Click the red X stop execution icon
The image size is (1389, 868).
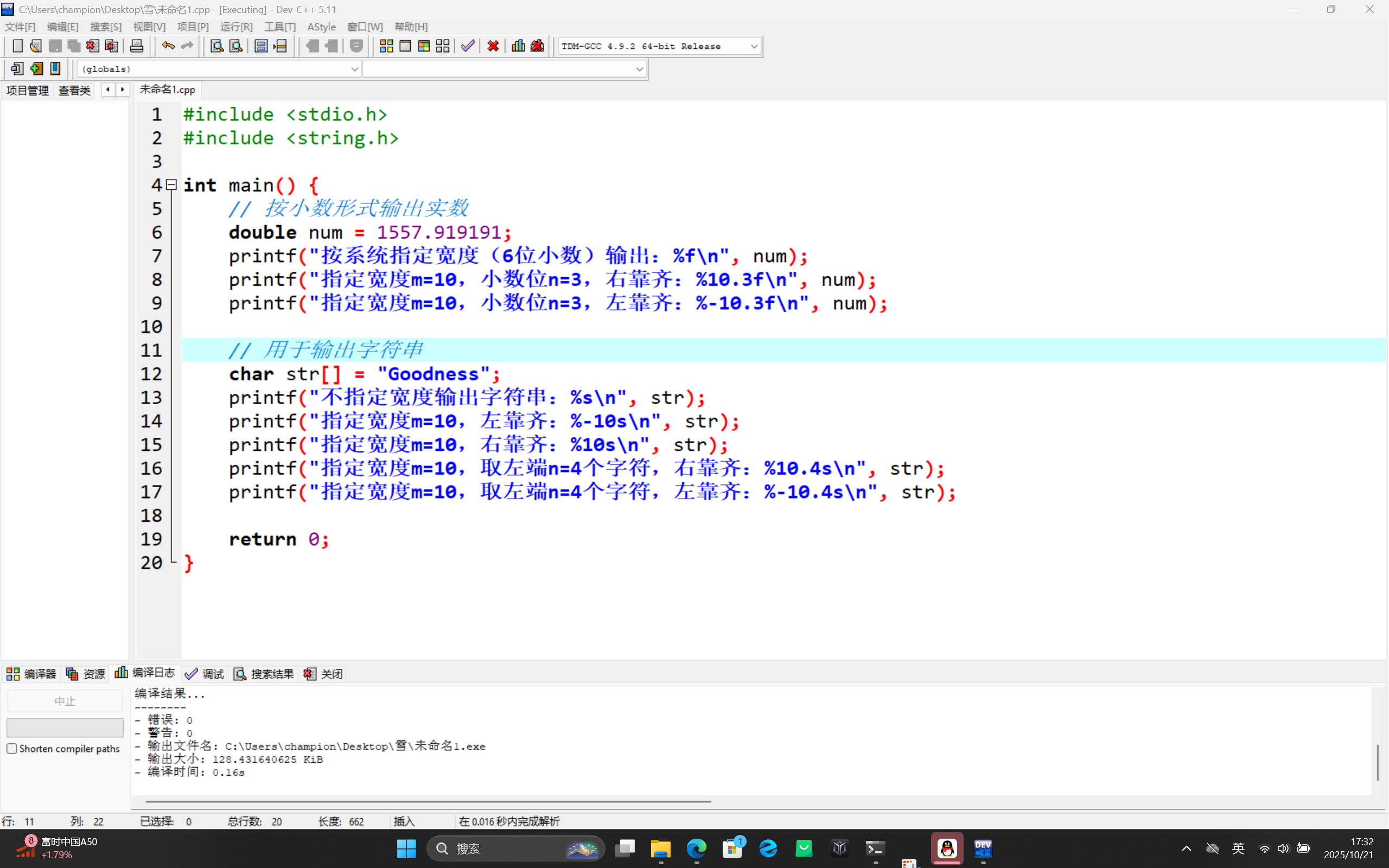(493, 46)
